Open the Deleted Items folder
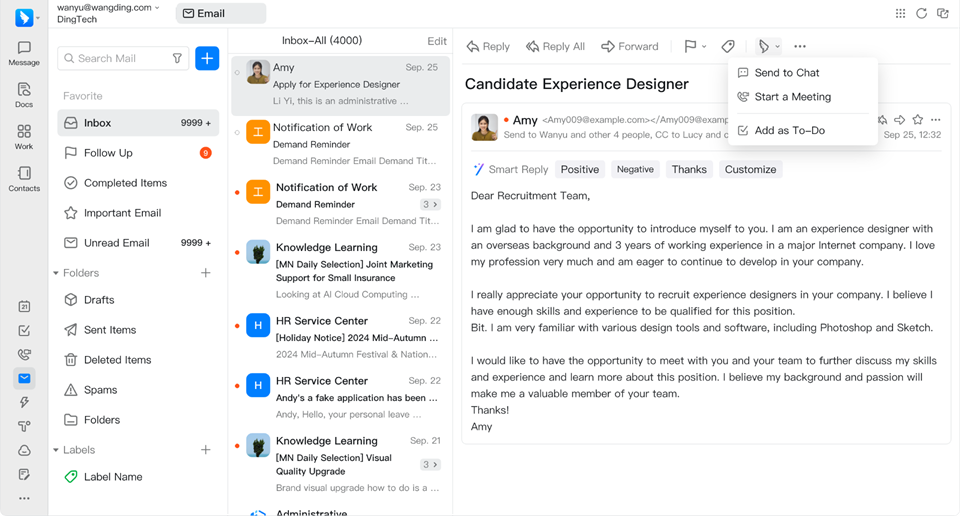Viewport: 960px width, 516px height. 138,360
